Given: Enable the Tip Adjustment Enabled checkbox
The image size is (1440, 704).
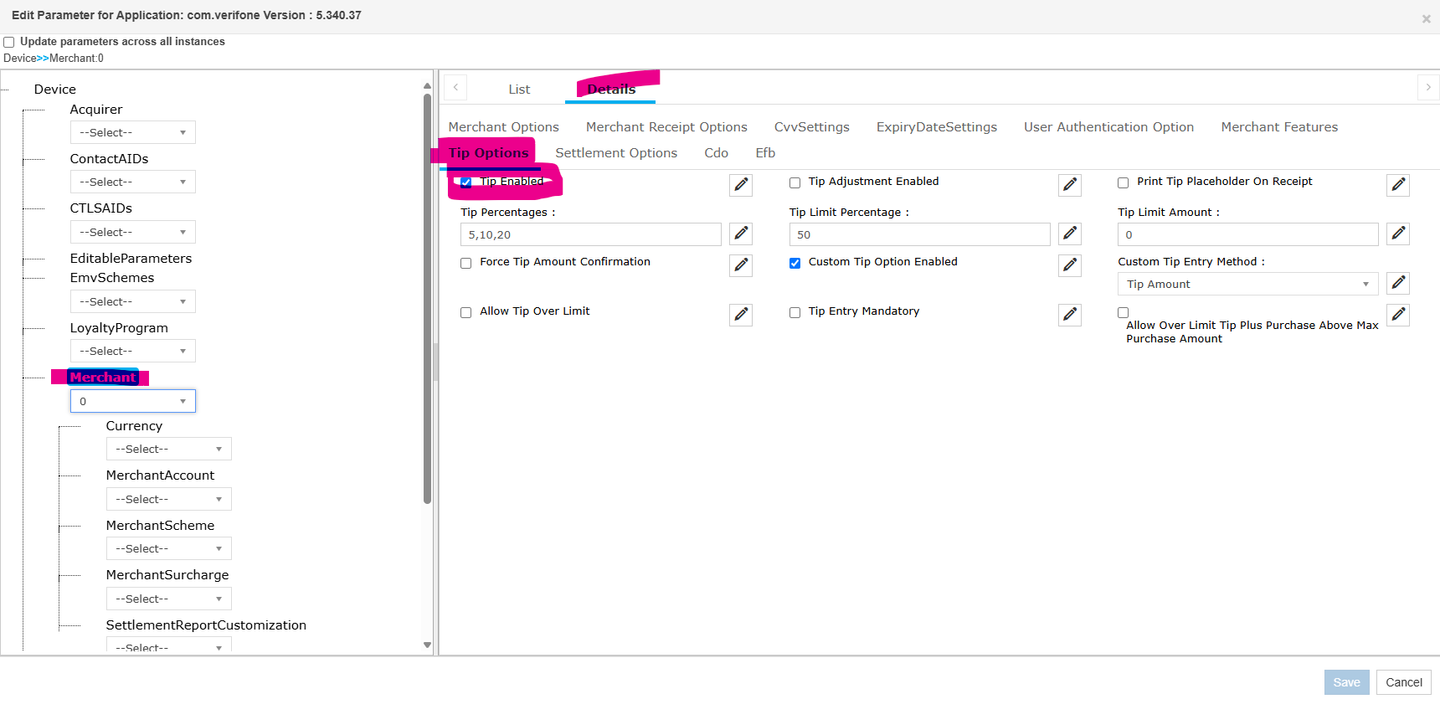Looking at the screenshot, I should (x=795, y=182).
